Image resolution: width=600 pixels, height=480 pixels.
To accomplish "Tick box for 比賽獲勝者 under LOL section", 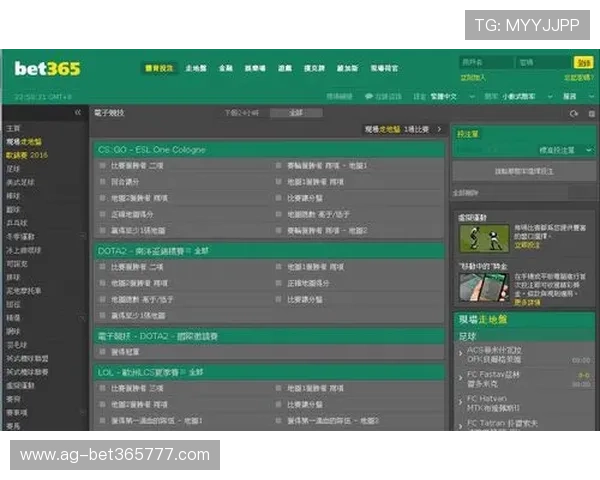I will pos(102,388).
